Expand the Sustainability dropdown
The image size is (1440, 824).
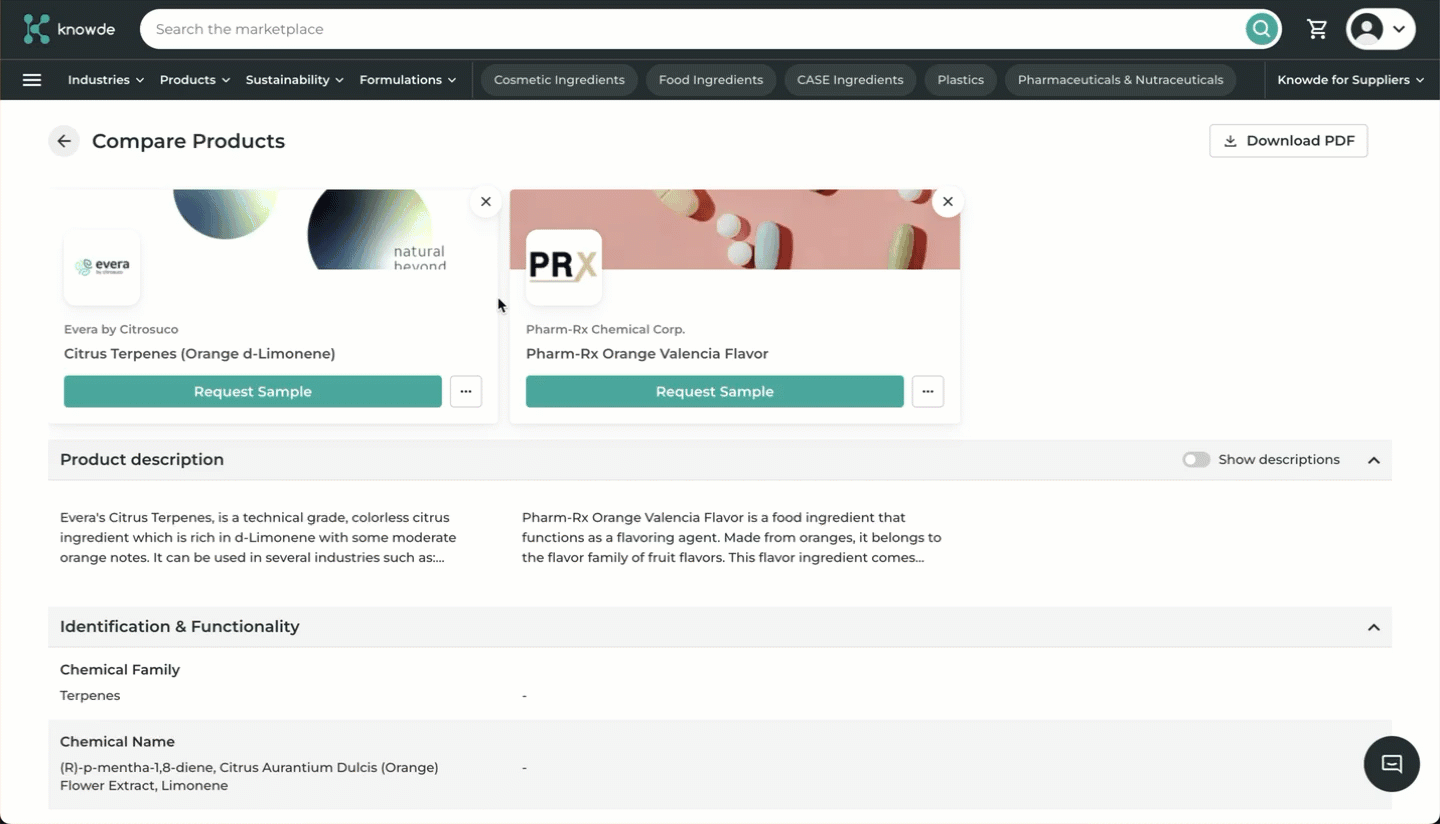(295, 80)
